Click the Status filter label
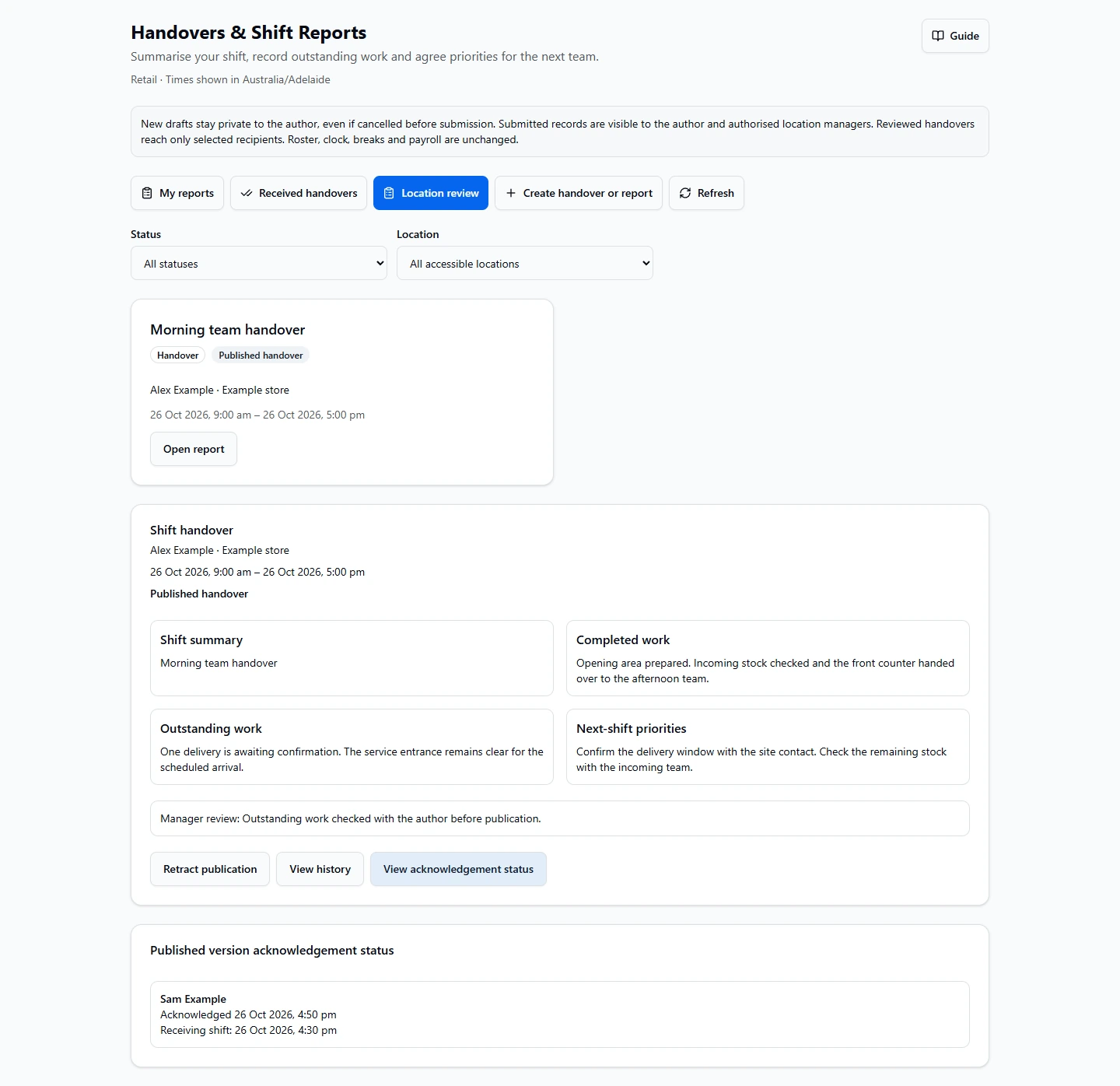 click(146, 234)
